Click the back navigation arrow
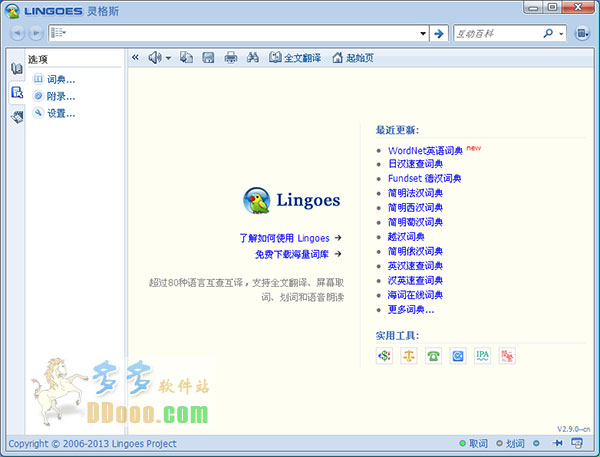The image size is (600, 457). coord(17,33)
